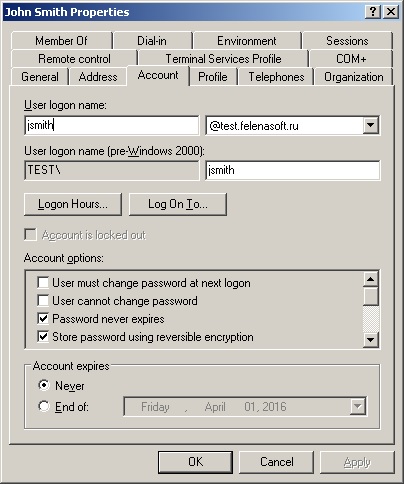Go to the Organization tab

(x=354, y=77)
